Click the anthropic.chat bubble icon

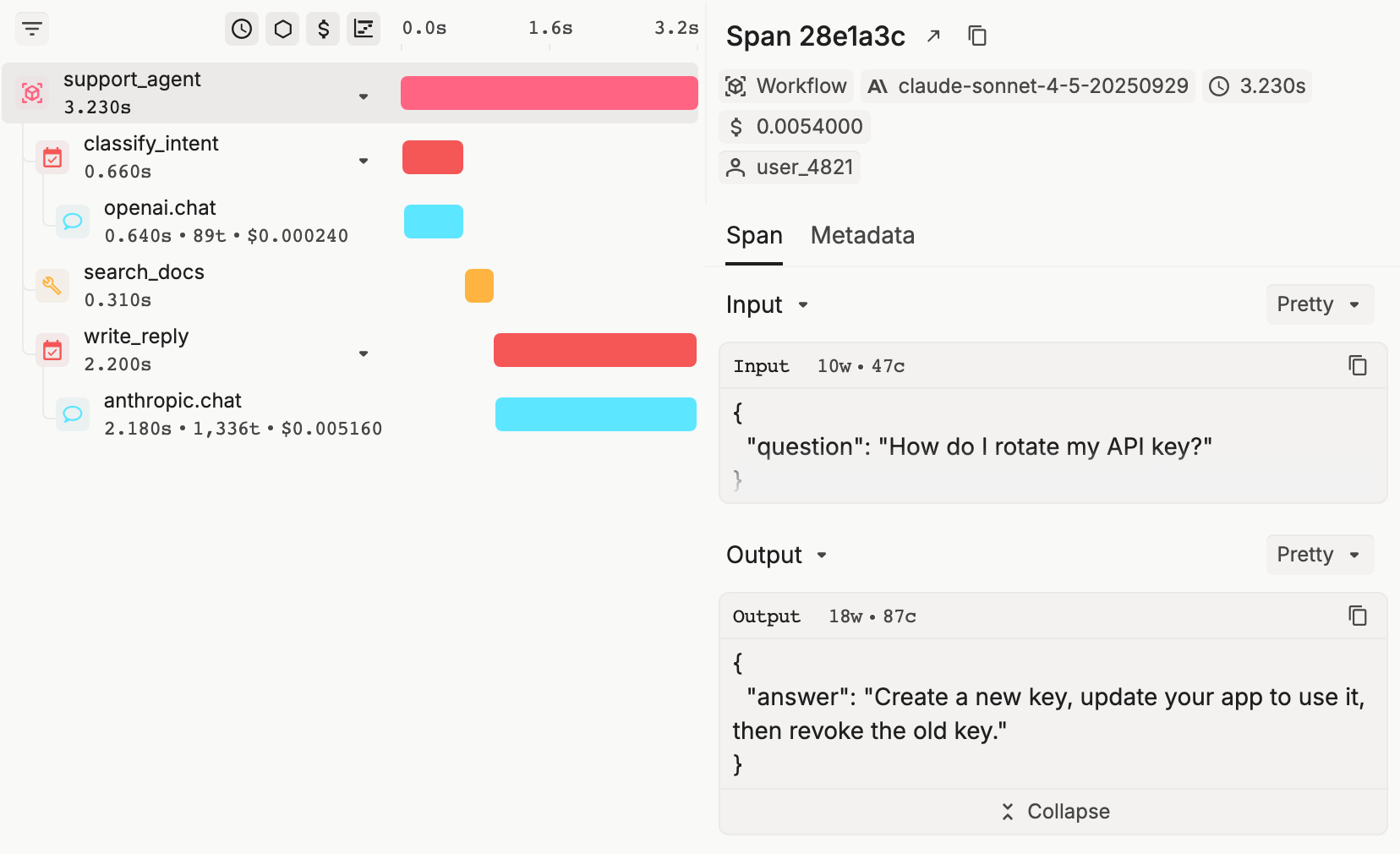73,414
